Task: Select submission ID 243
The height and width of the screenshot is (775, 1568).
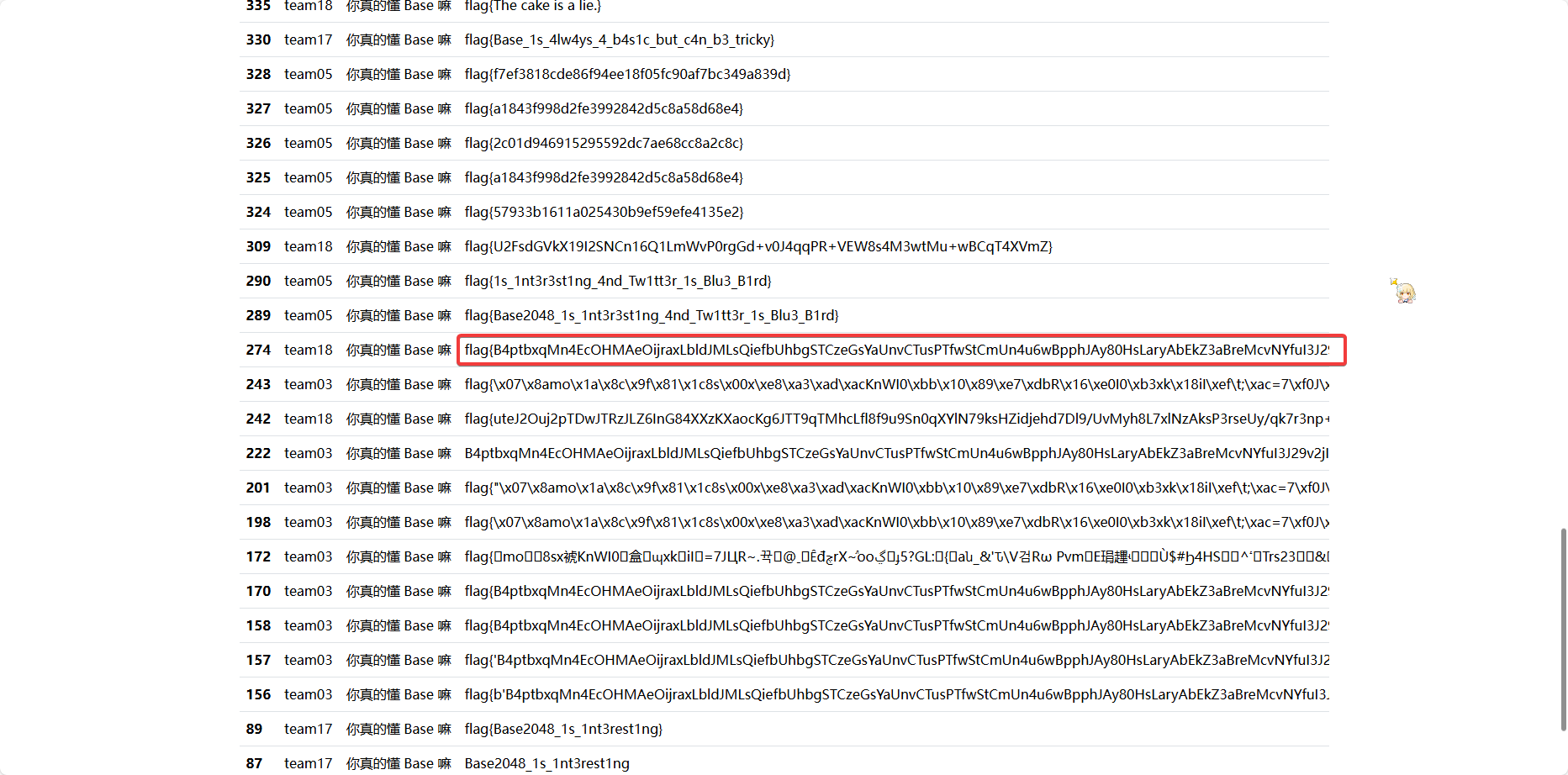Action: coord(258,384)
